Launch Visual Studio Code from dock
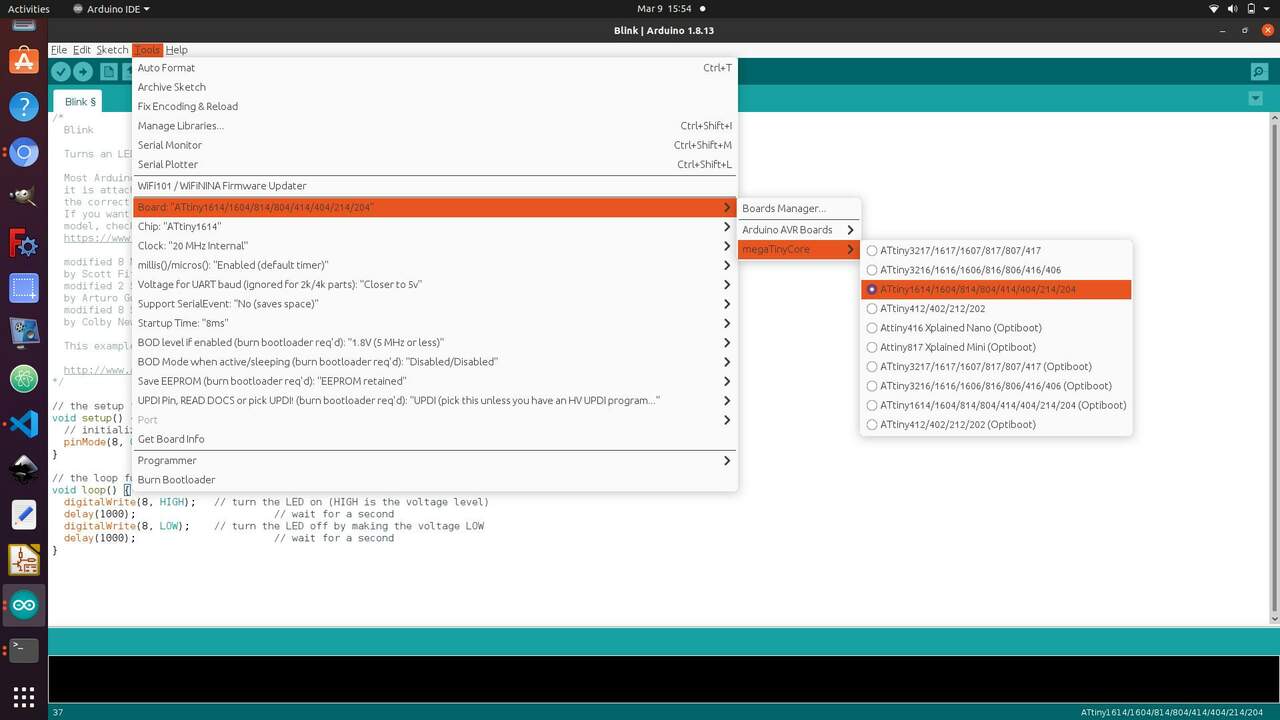Image resolution: width=1280 pixels, height=720 pixels. [x=24, y=424]
